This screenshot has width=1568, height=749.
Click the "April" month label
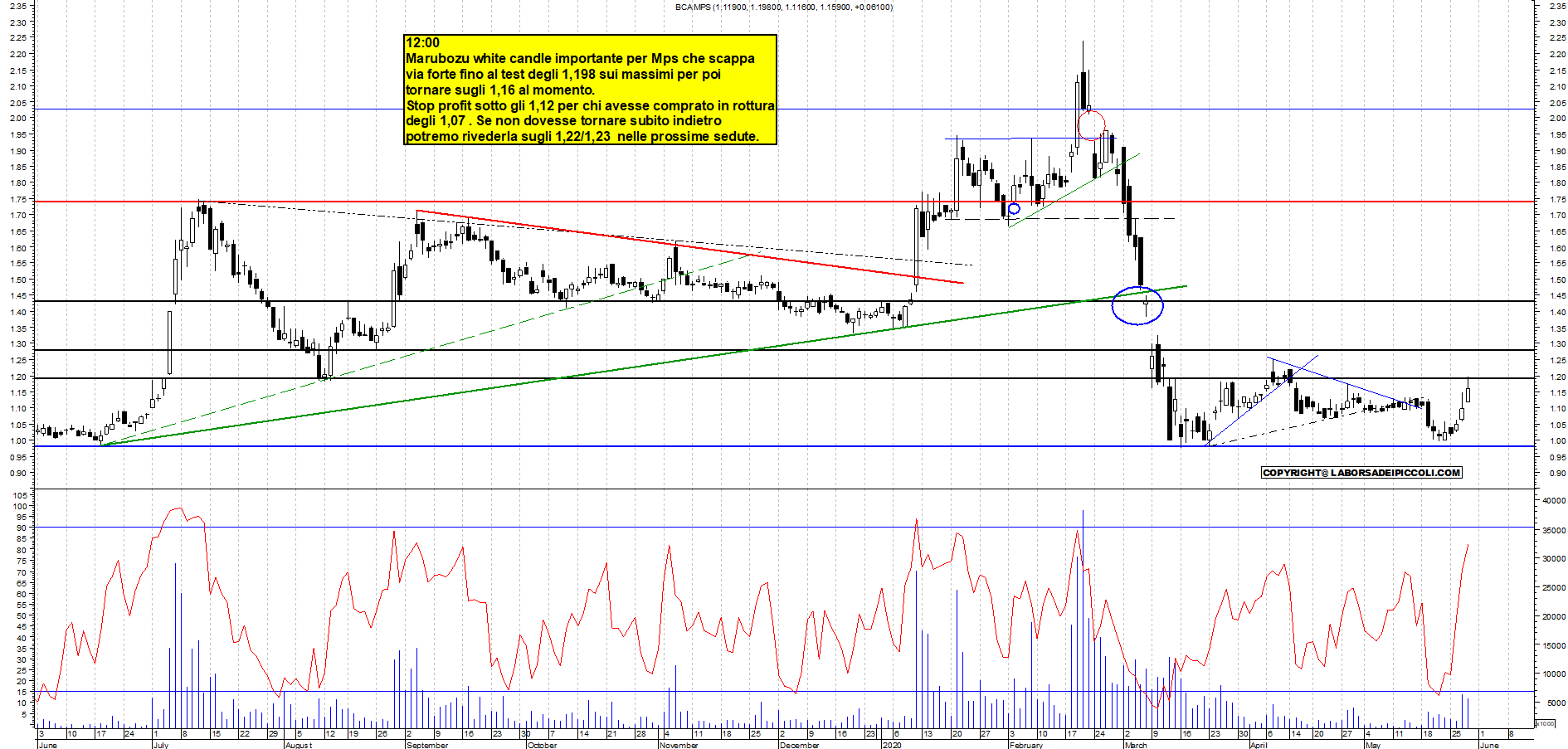coord(1259,745)
